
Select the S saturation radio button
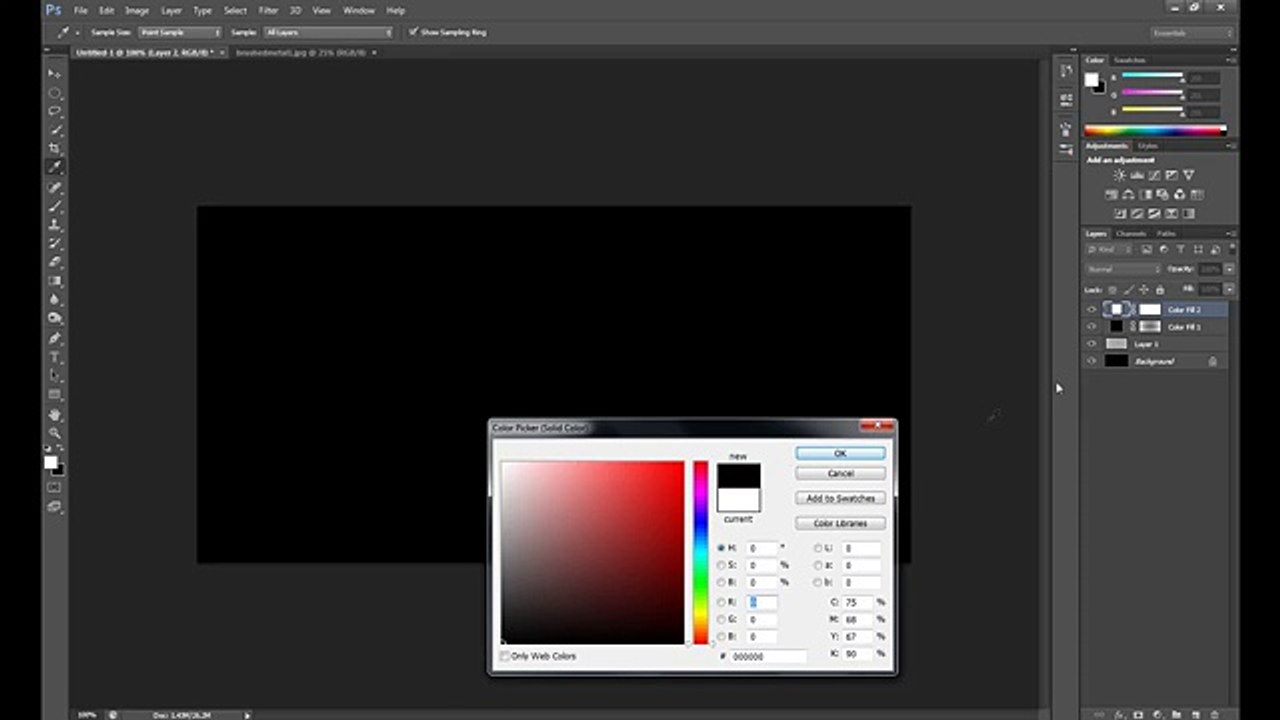tap(722, 565)
